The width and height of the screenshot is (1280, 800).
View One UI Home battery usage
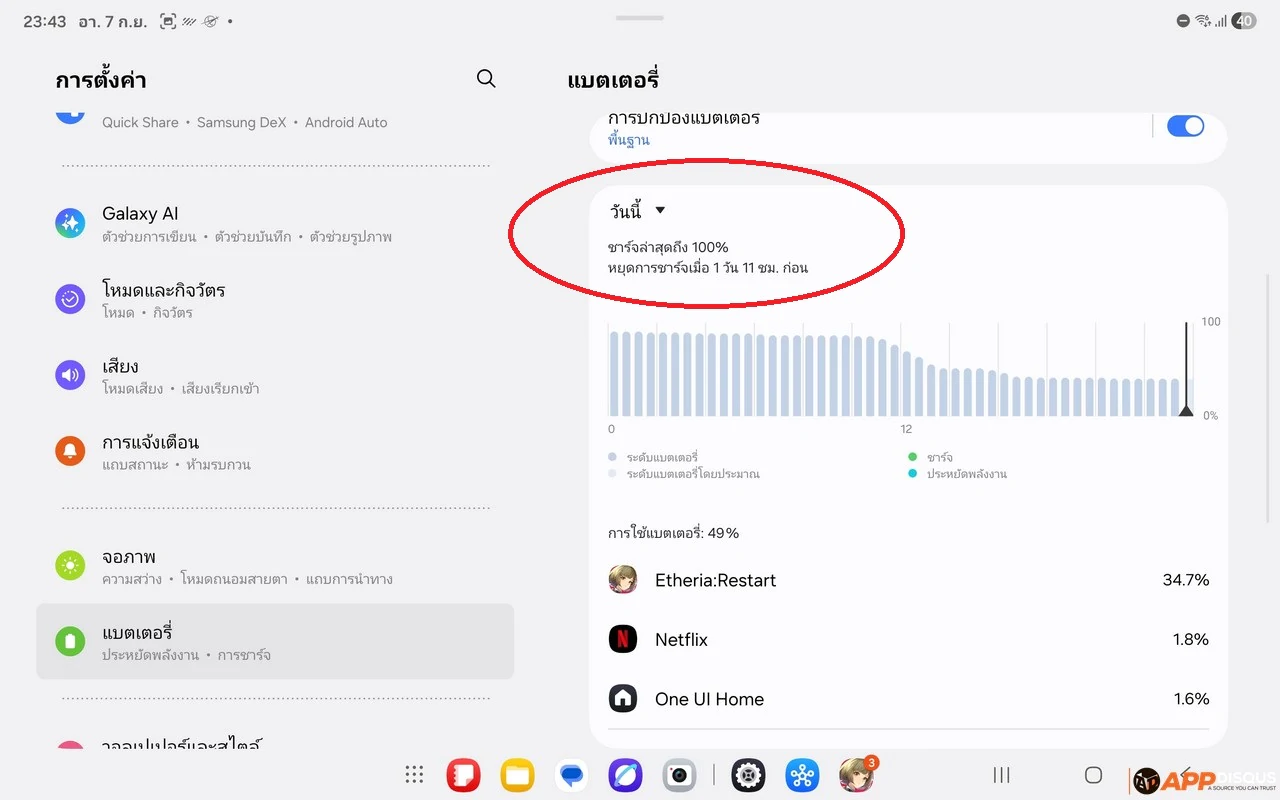coord(908,699)
